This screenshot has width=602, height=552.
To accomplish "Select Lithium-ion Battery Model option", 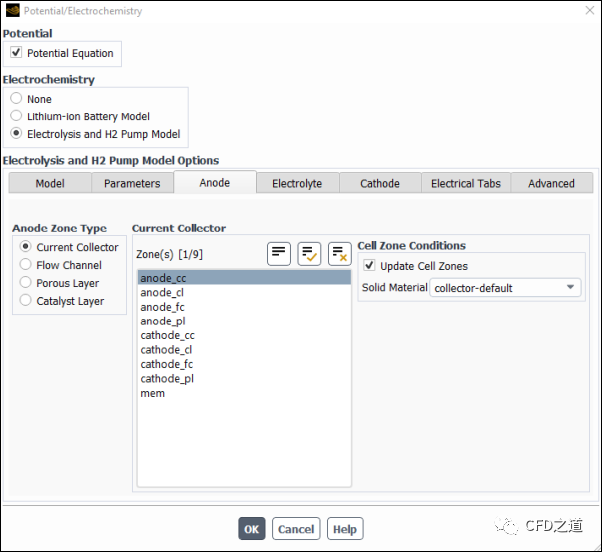I will [x=16, y=116].
